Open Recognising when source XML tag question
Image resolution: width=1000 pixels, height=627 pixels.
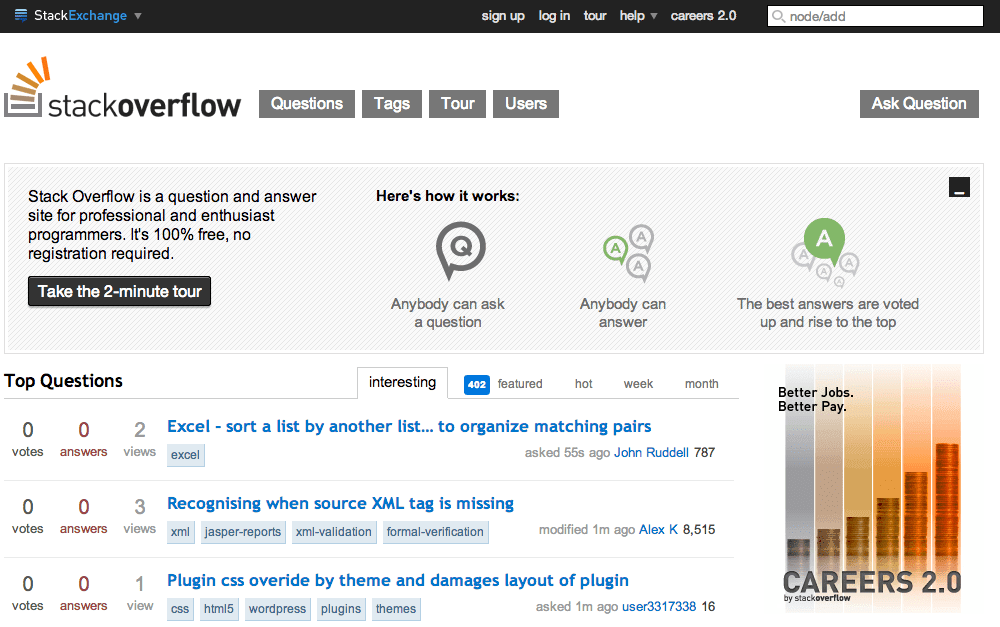click(x=340, y=503)
